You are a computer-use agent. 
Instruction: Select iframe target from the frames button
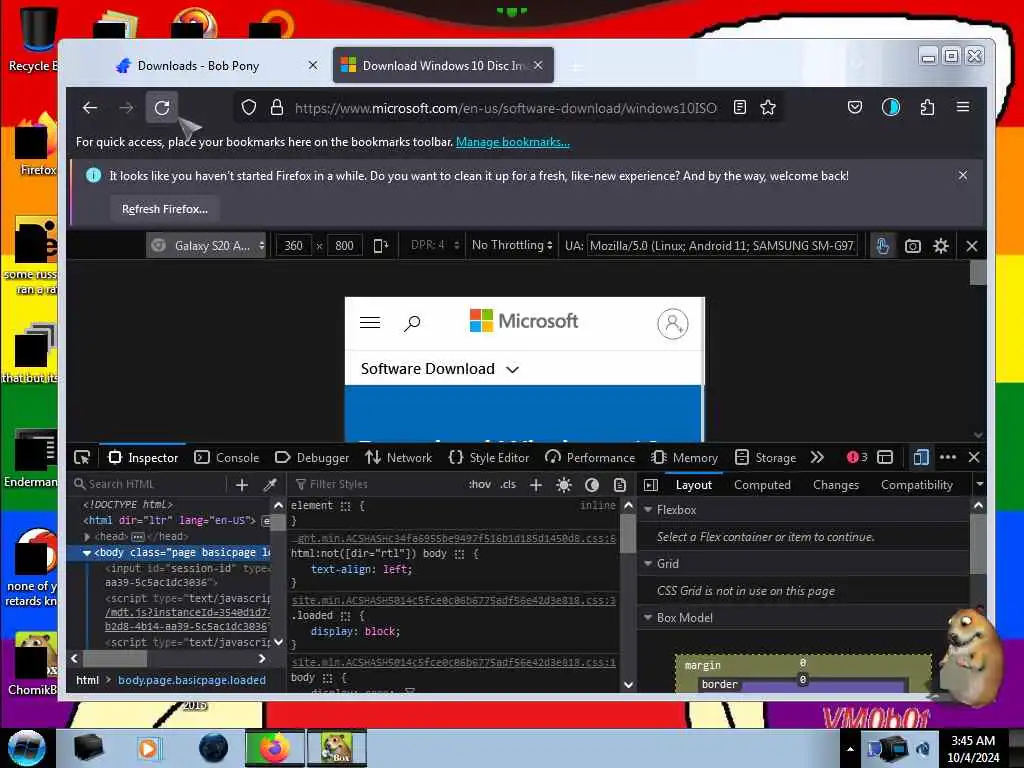coord(885,458)
